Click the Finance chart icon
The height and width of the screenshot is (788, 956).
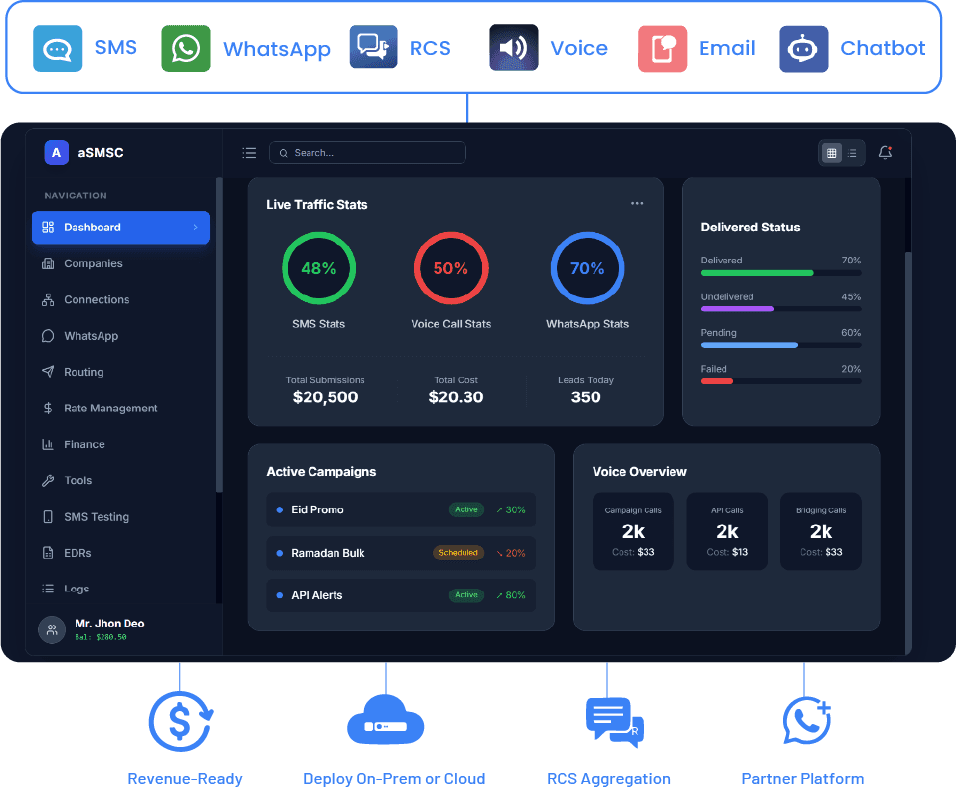click(x=48, y=445)
